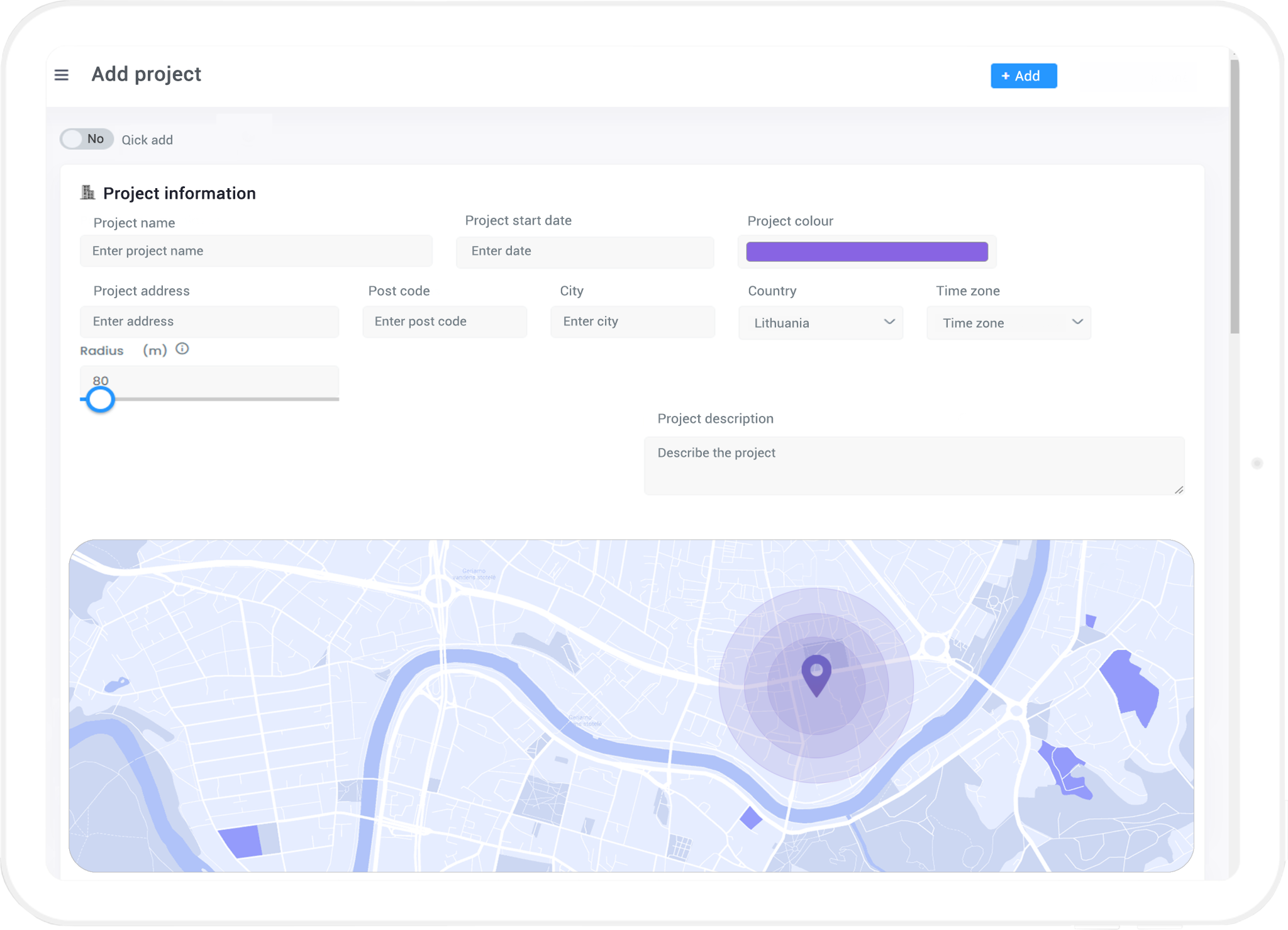
Task: Open the purple Project colour swatch
Action: [x=867, y=252]
